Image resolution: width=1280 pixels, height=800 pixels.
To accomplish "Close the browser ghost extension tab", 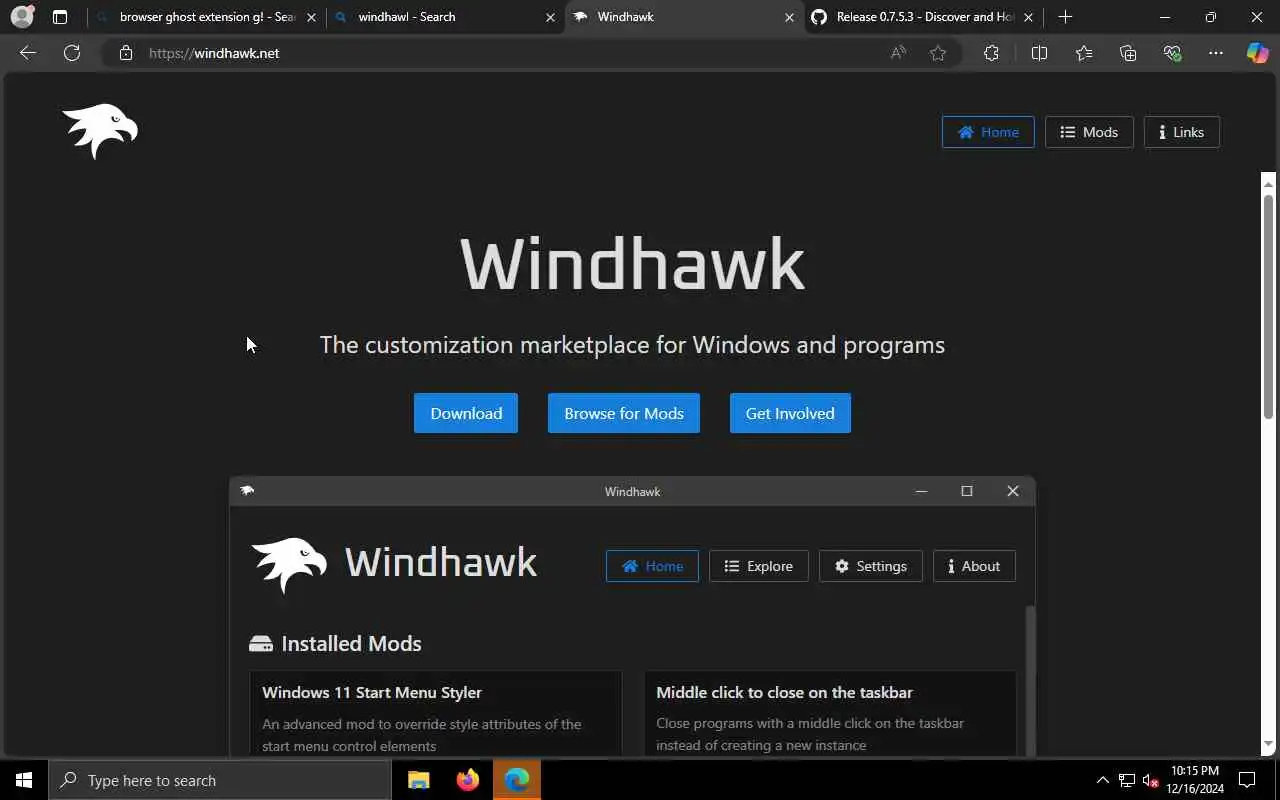I will click(310, 17).
